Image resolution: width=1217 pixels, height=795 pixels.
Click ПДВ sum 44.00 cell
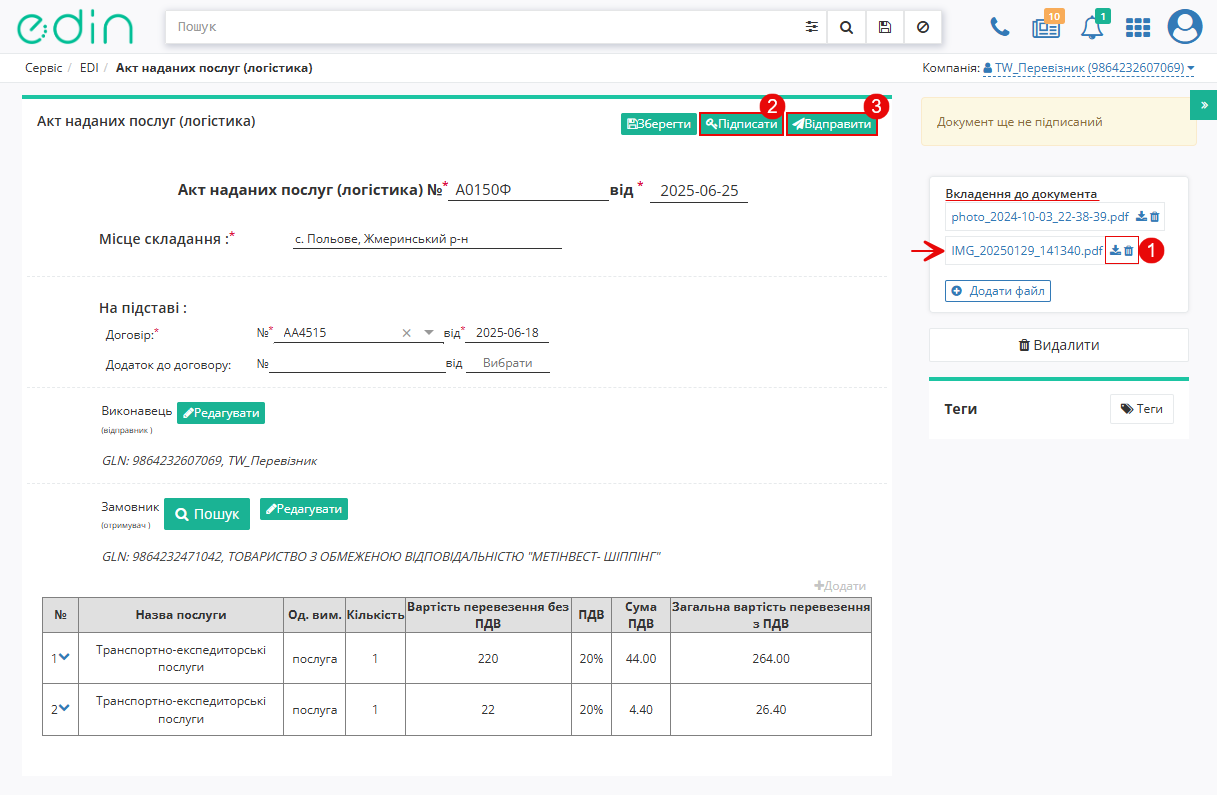[x=642, y=659]
